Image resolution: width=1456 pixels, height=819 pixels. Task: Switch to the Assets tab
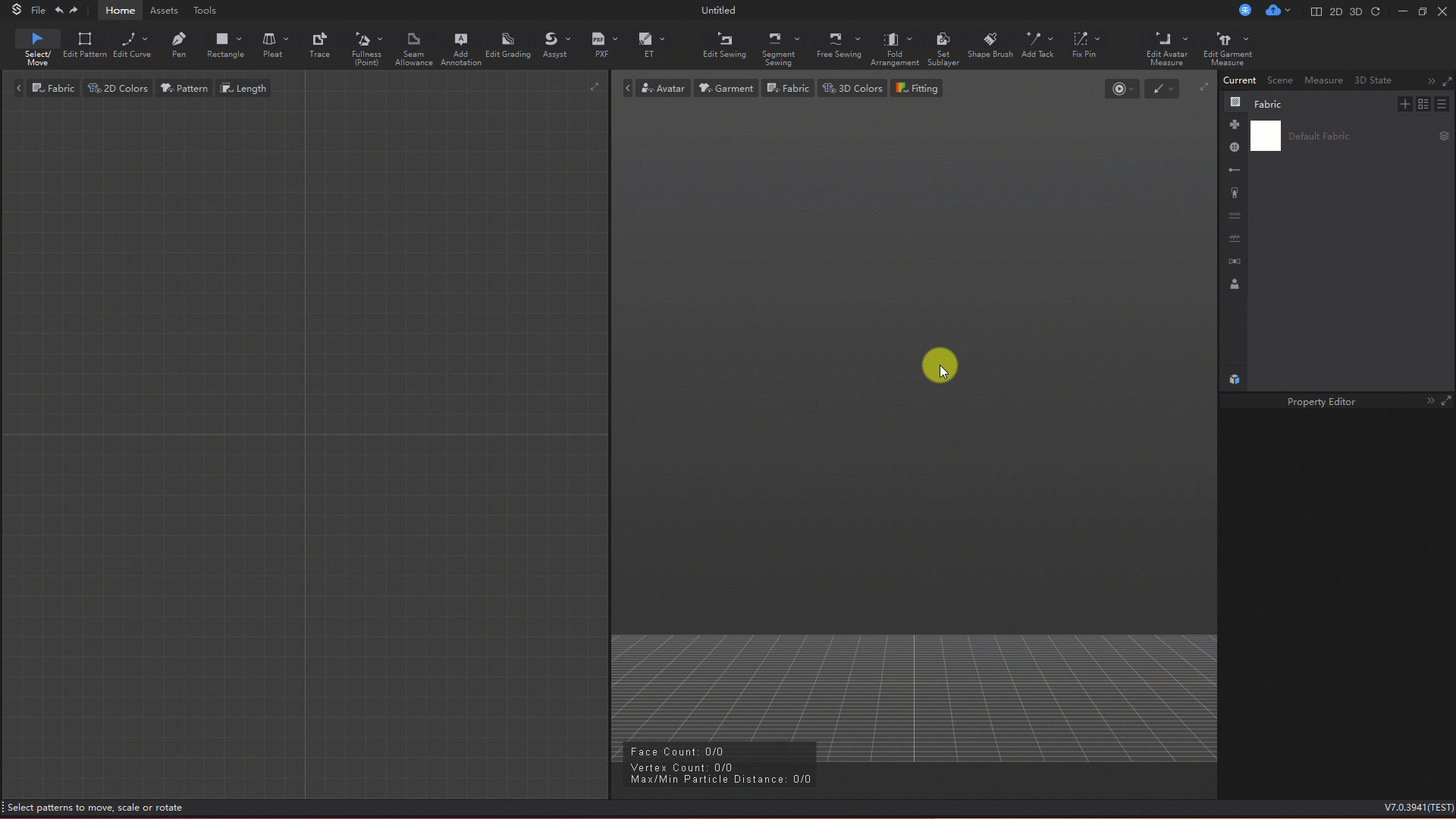click(164, 11)
